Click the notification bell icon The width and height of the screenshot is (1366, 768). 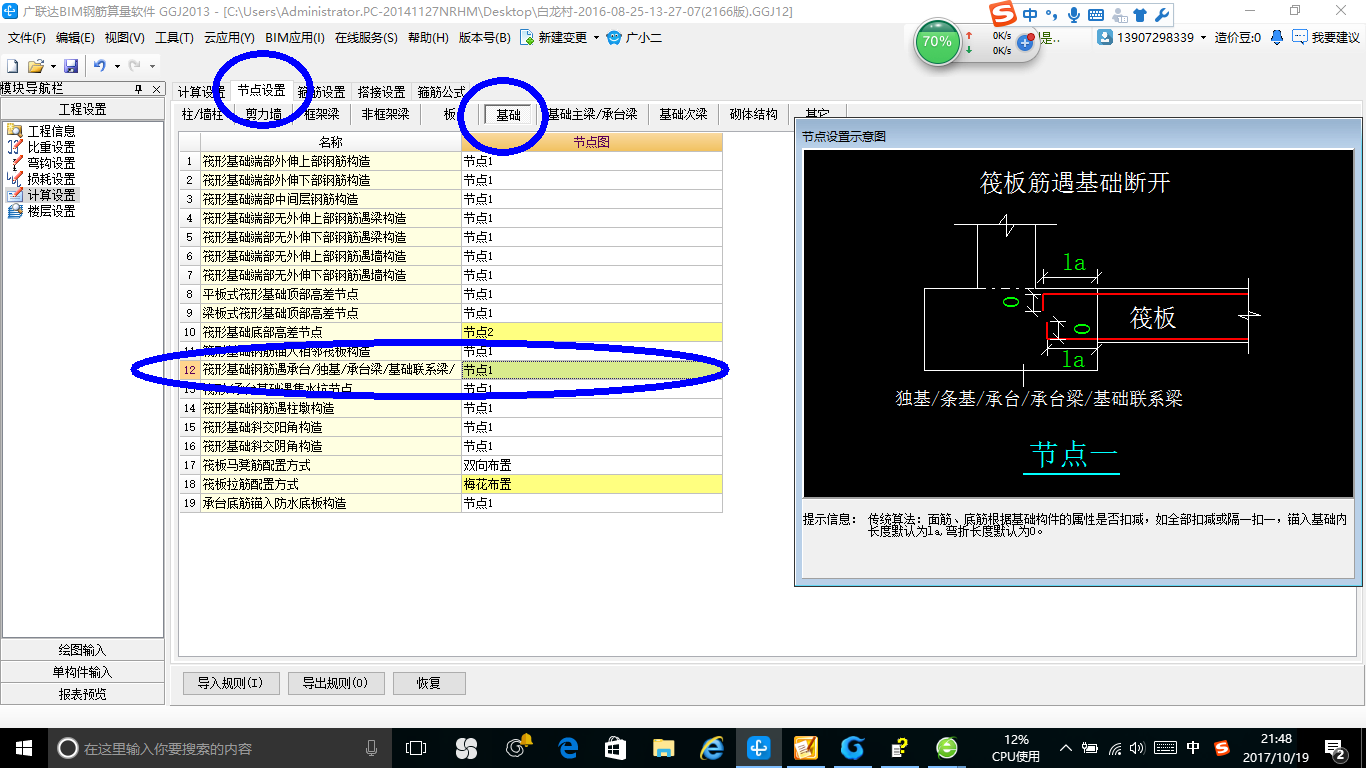point(1277,37)
